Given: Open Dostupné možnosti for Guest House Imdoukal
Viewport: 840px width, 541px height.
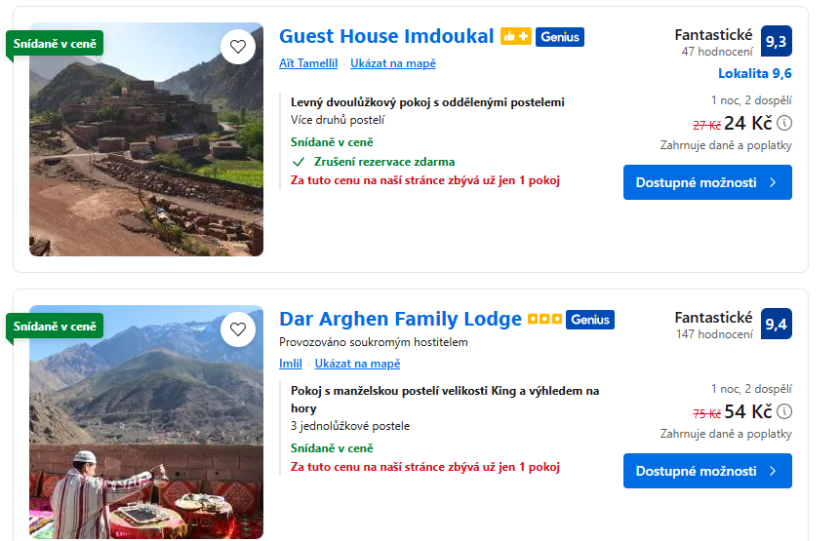Looking at the screenshot, I should [707, 183].
